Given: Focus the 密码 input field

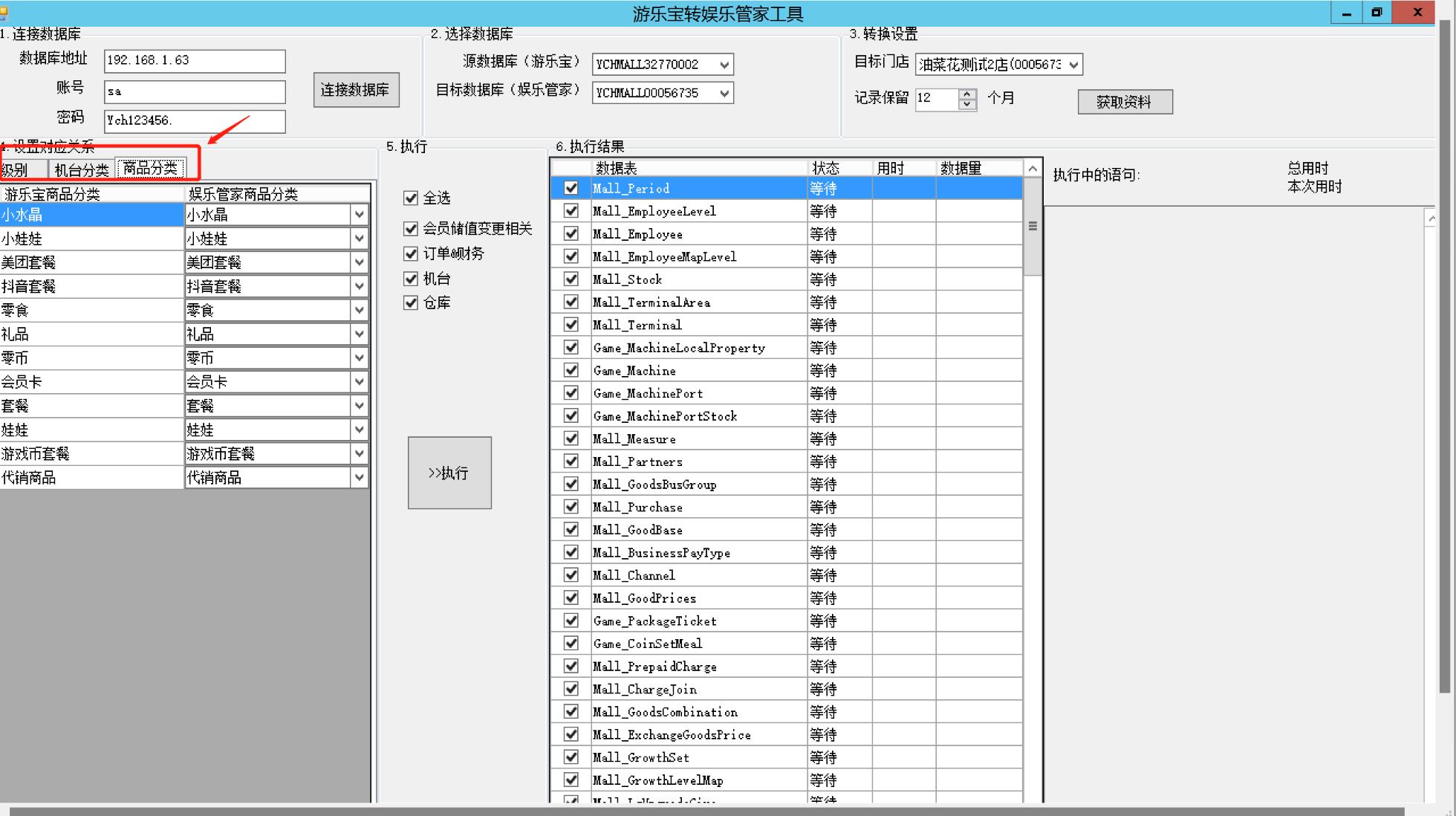Looking at the screenshot, I should coord(195,121).
